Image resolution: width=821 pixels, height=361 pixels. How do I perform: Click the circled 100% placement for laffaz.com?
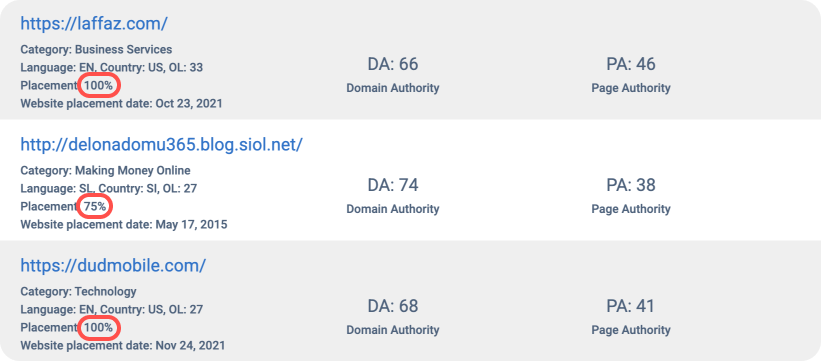(99, 85)
